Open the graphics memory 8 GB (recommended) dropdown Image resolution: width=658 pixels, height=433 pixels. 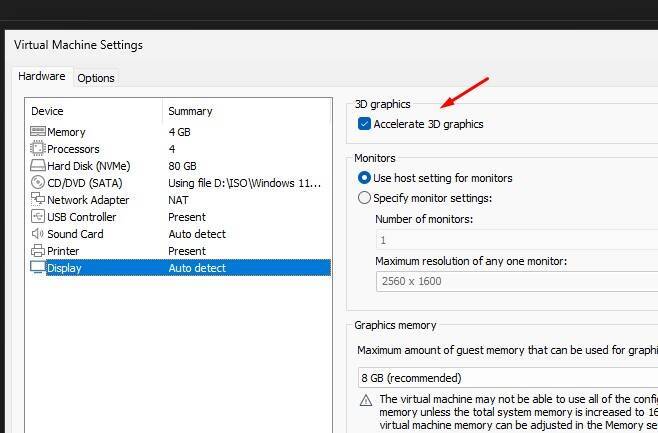[508, 378]
